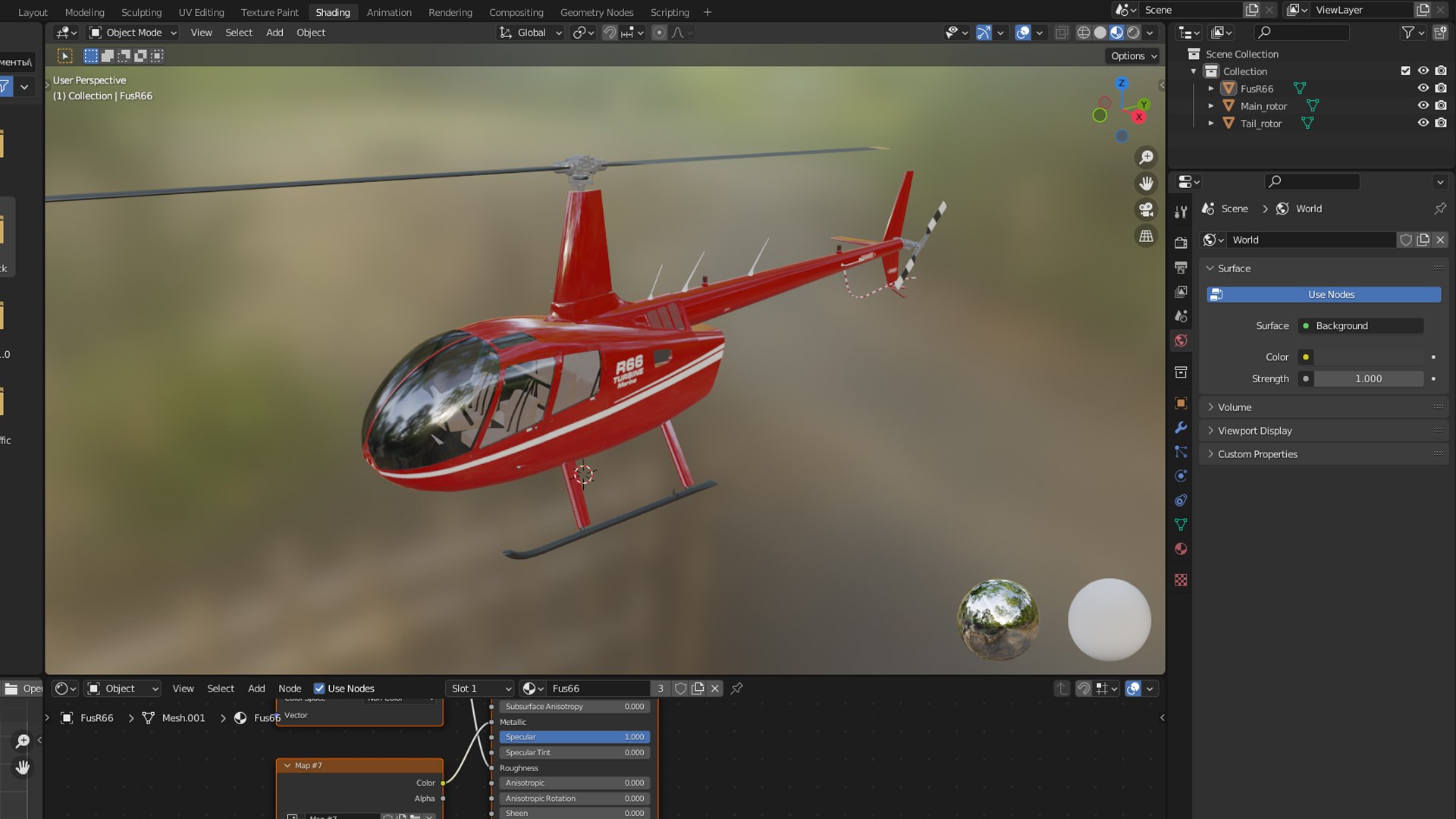Open the Modifiers wrench properties tab
The width and height of the screenshot is (1456, 819).
(1181, 428)
